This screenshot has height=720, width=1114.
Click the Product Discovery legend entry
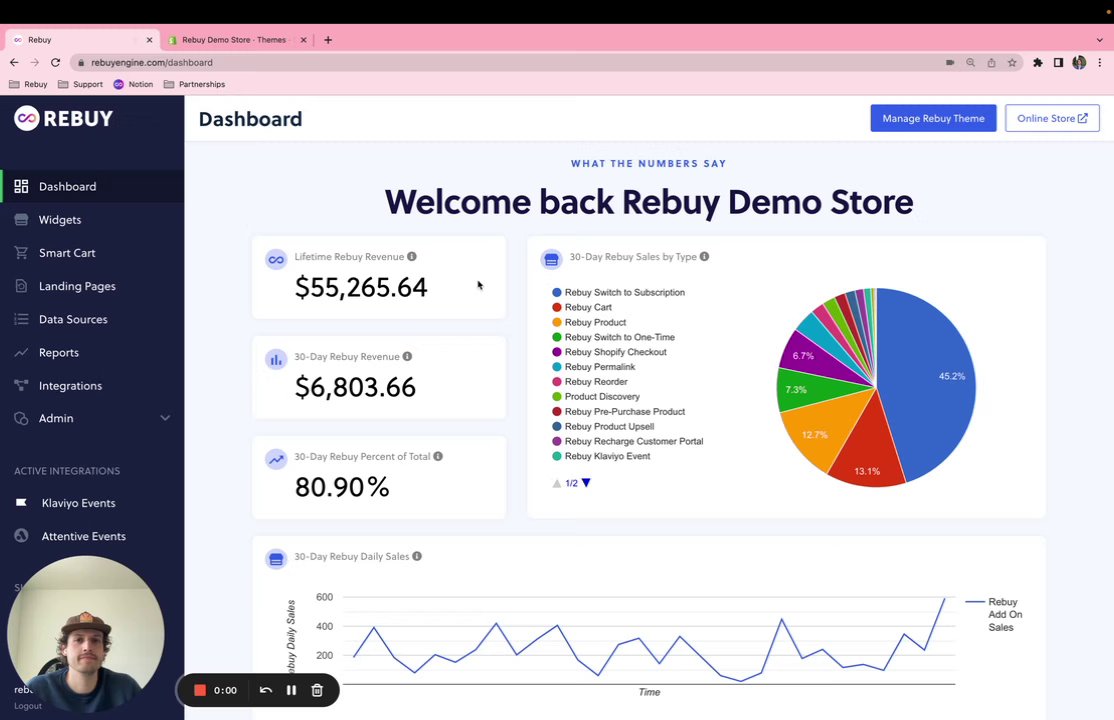(596, 397)
